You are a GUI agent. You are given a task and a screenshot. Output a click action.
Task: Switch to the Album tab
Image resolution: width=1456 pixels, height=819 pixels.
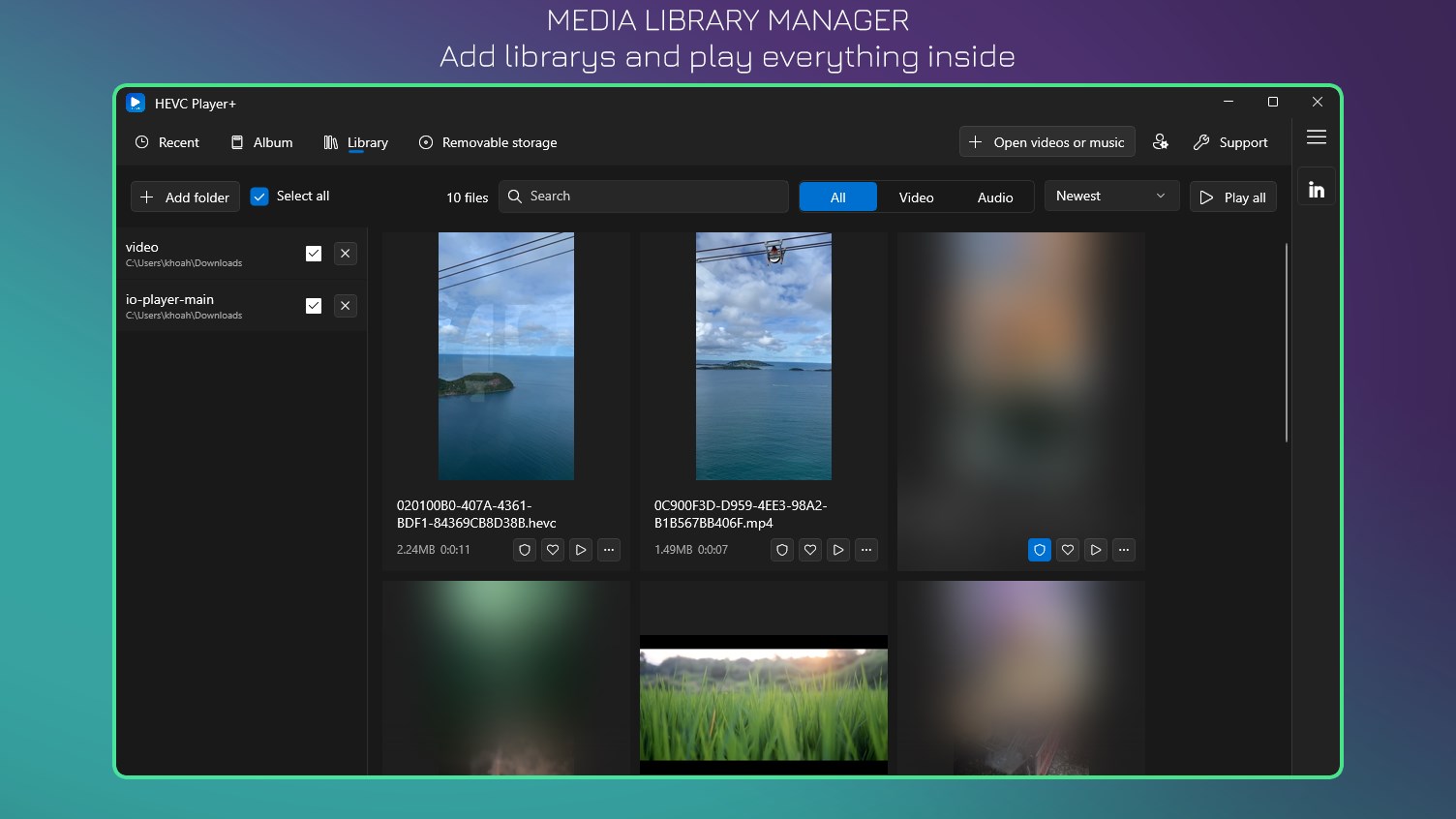[261, 142]
